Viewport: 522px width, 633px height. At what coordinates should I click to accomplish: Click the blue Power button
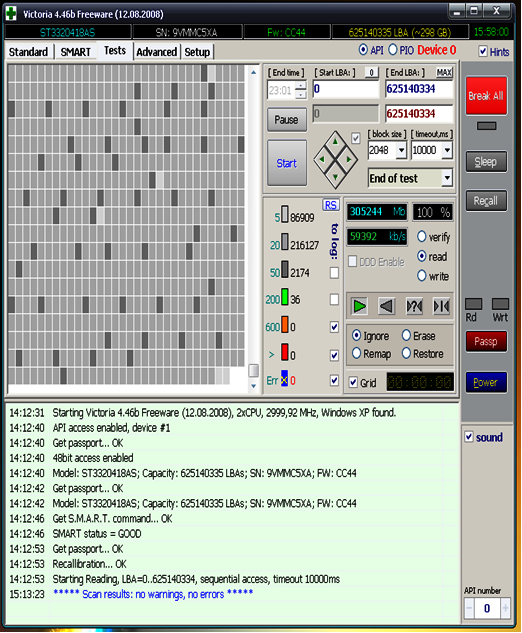[486, 382]
